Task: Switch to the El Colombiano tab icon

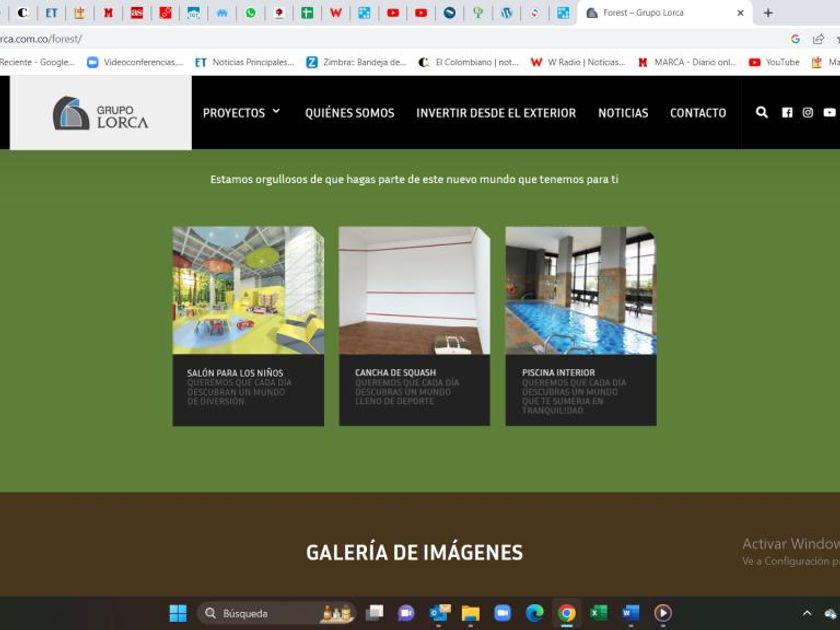Action: point(22,13)
